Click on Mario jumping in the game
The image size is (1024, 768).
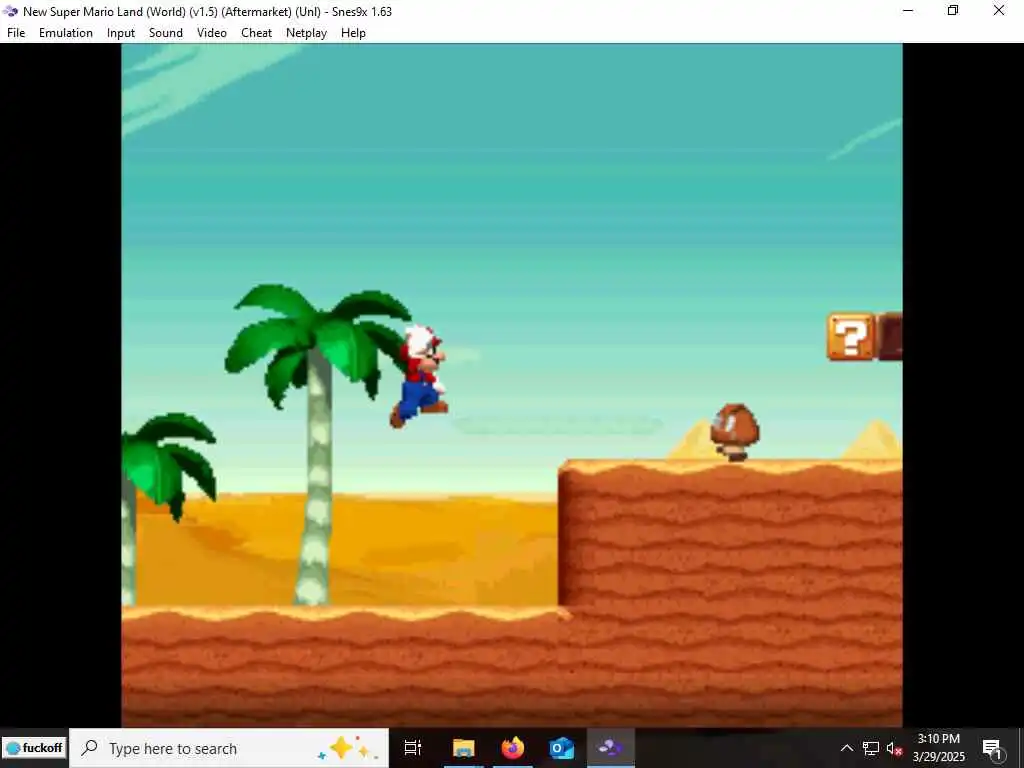coord(420,376)
